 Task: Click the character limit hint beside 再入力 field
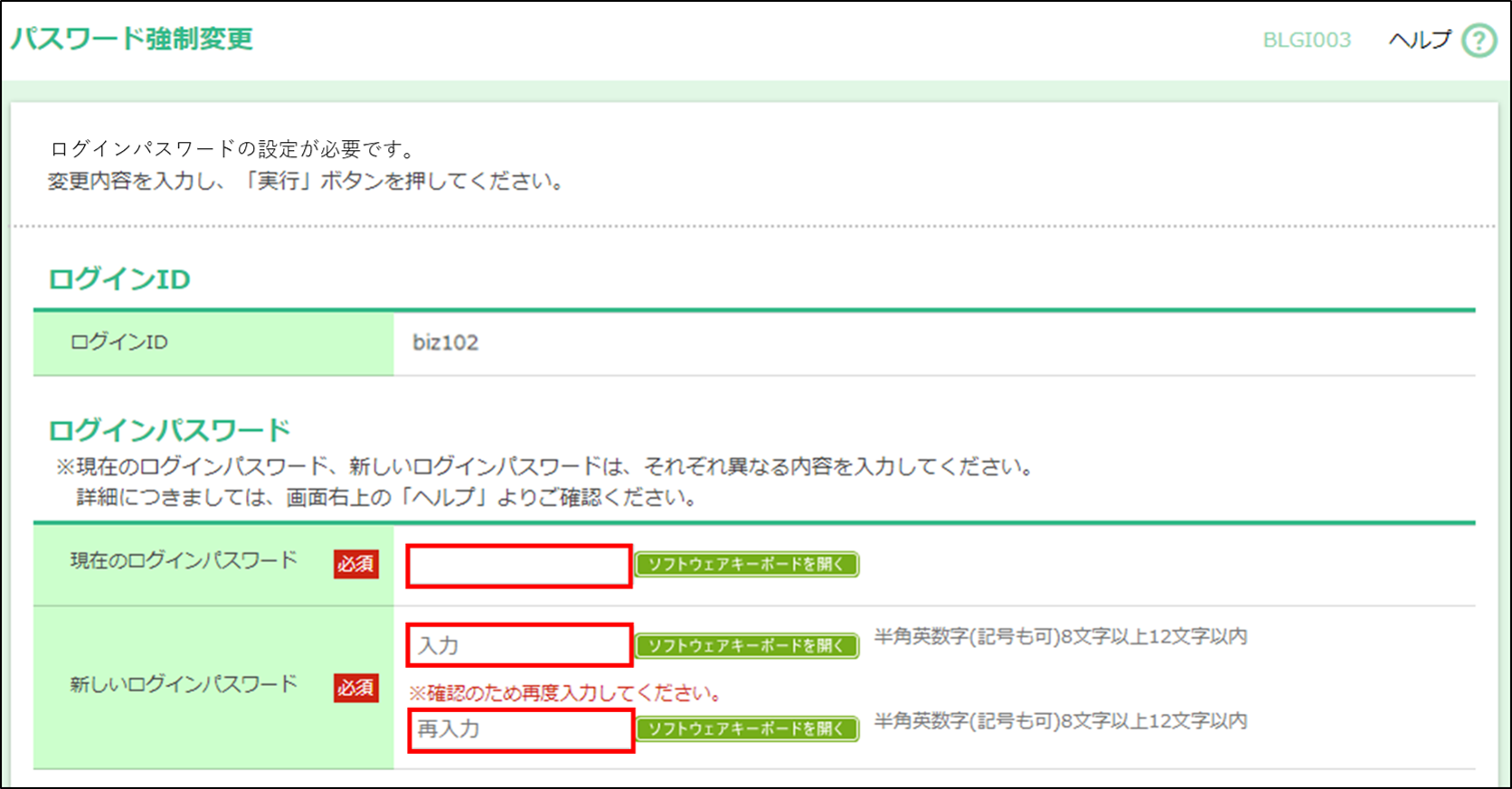coord(1061,720)
